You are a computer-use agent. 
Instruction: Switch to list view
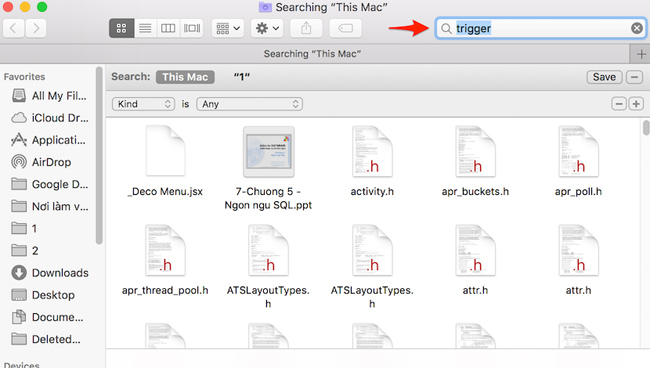[145, 28]
